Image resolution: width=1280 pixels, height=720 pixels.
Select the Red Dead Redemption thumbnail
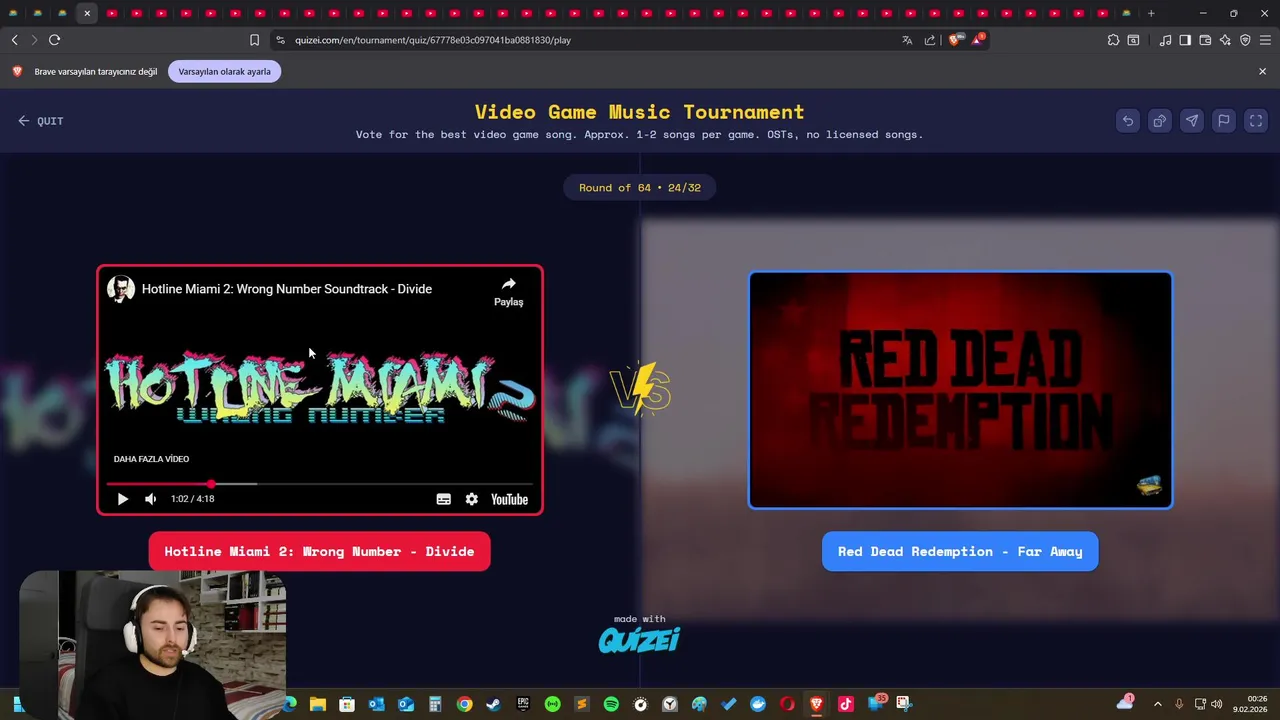(x=960, y=390)
